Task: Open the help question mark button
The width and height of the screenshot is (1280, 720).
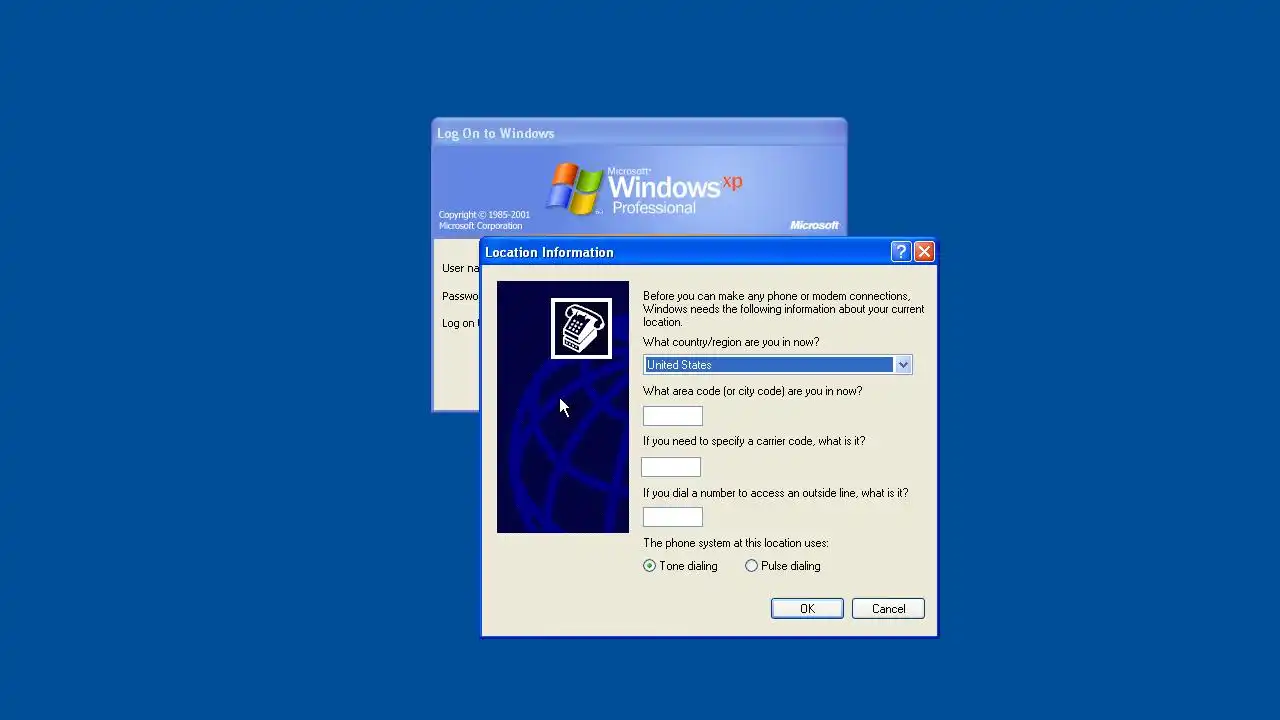Action: click(901, 252)
